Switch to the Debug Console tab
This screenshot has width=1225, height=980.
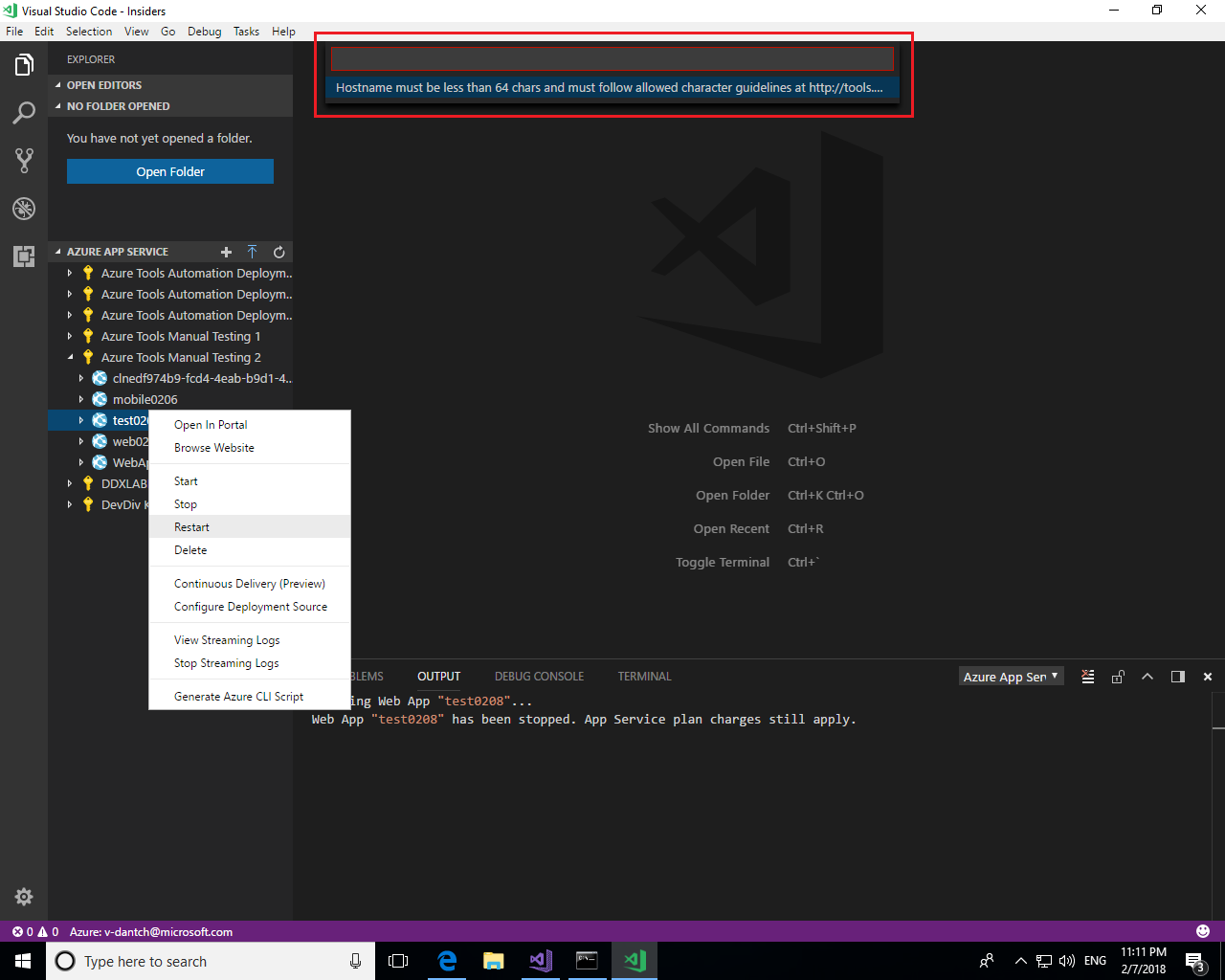pos(539,676)
